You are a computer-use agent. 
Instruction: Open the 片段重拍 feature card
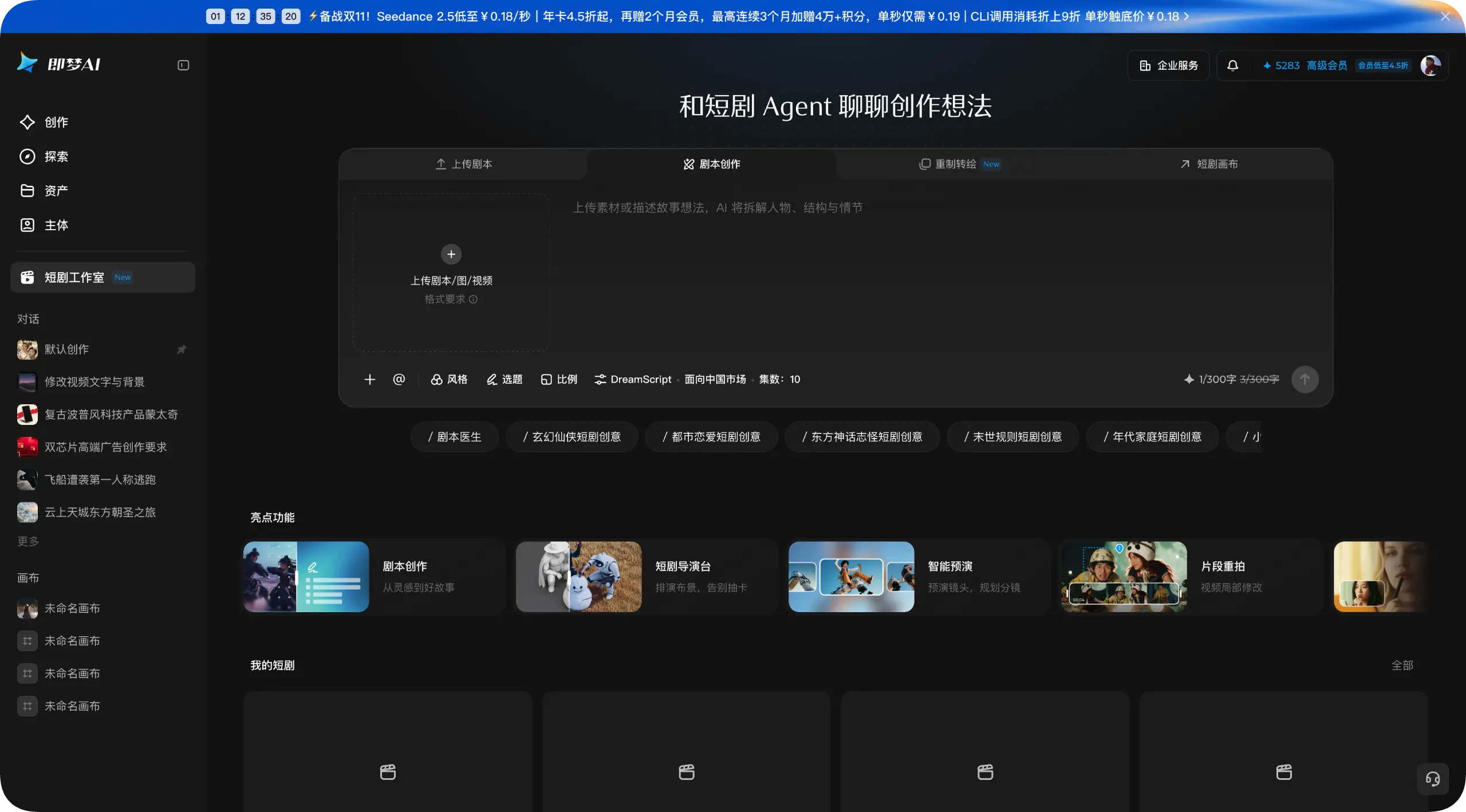1192,577
